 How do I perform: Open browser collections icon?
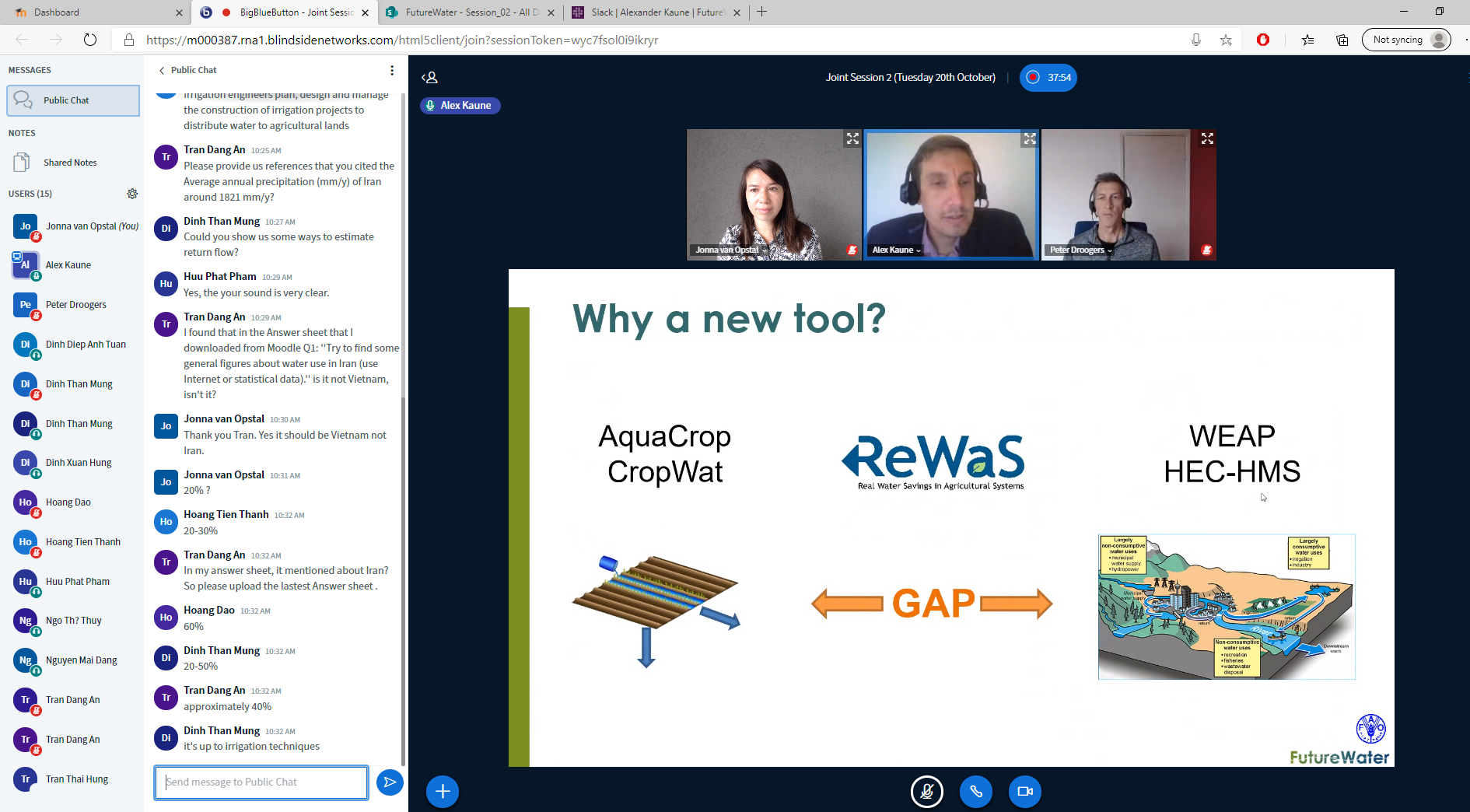tap(1342, 40)
